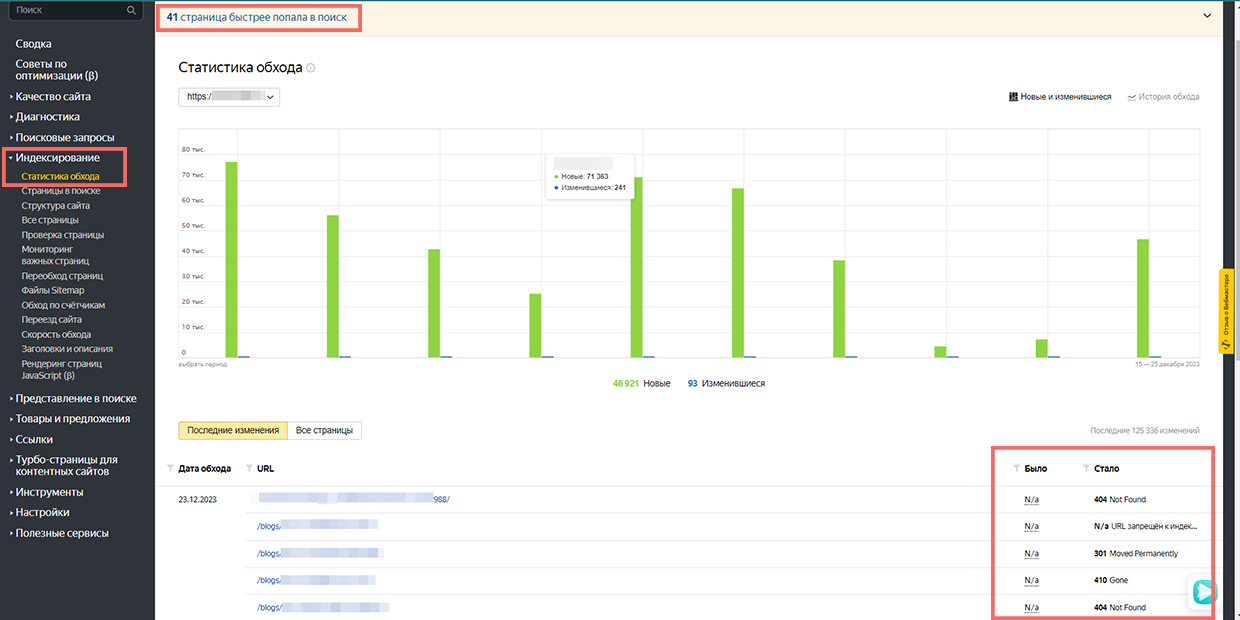Collapse the Индексирование sidebar section

(55, 158)
